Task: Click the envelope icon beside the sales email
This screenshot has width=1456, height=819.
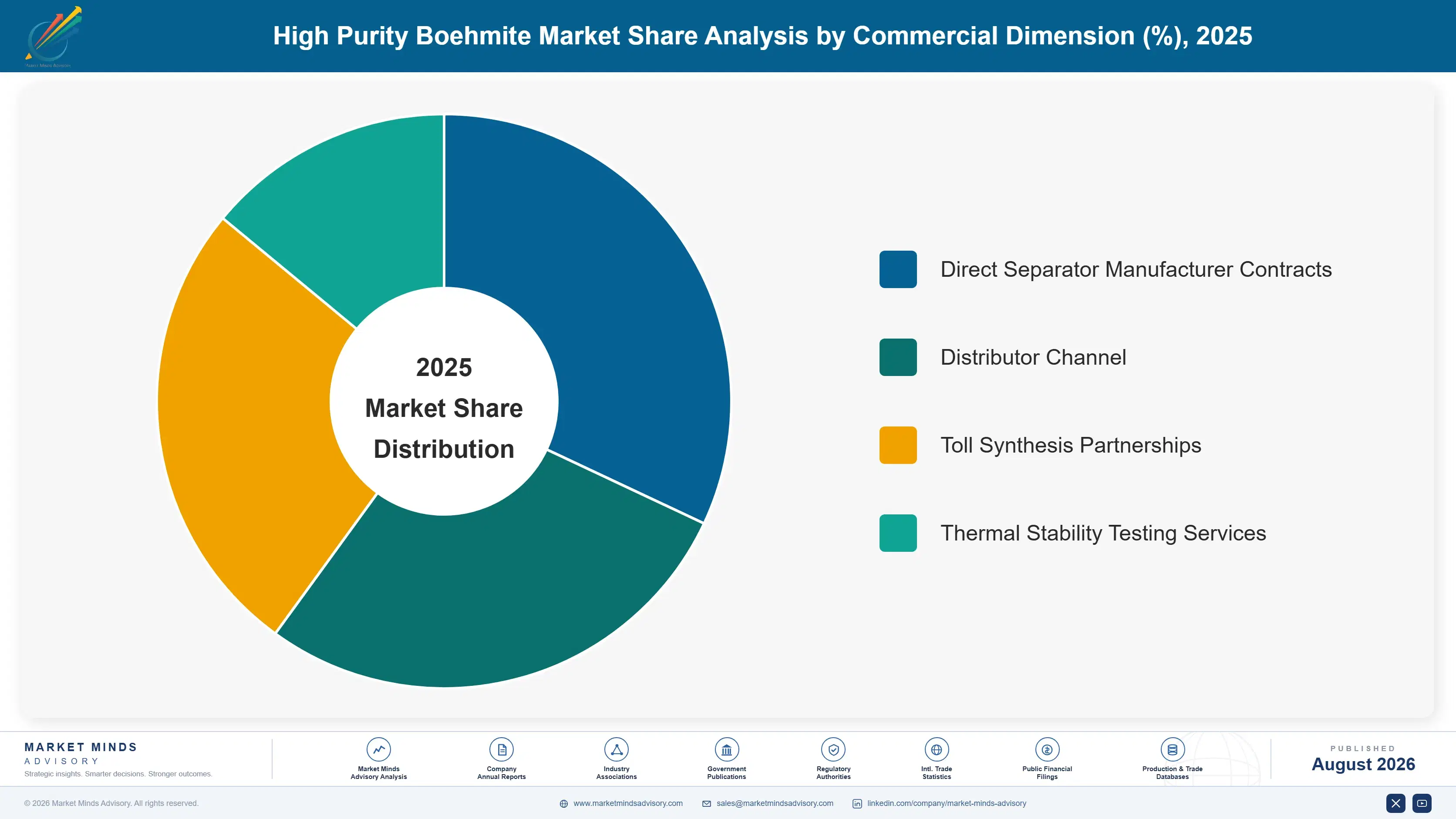Action: click(707, 804)
